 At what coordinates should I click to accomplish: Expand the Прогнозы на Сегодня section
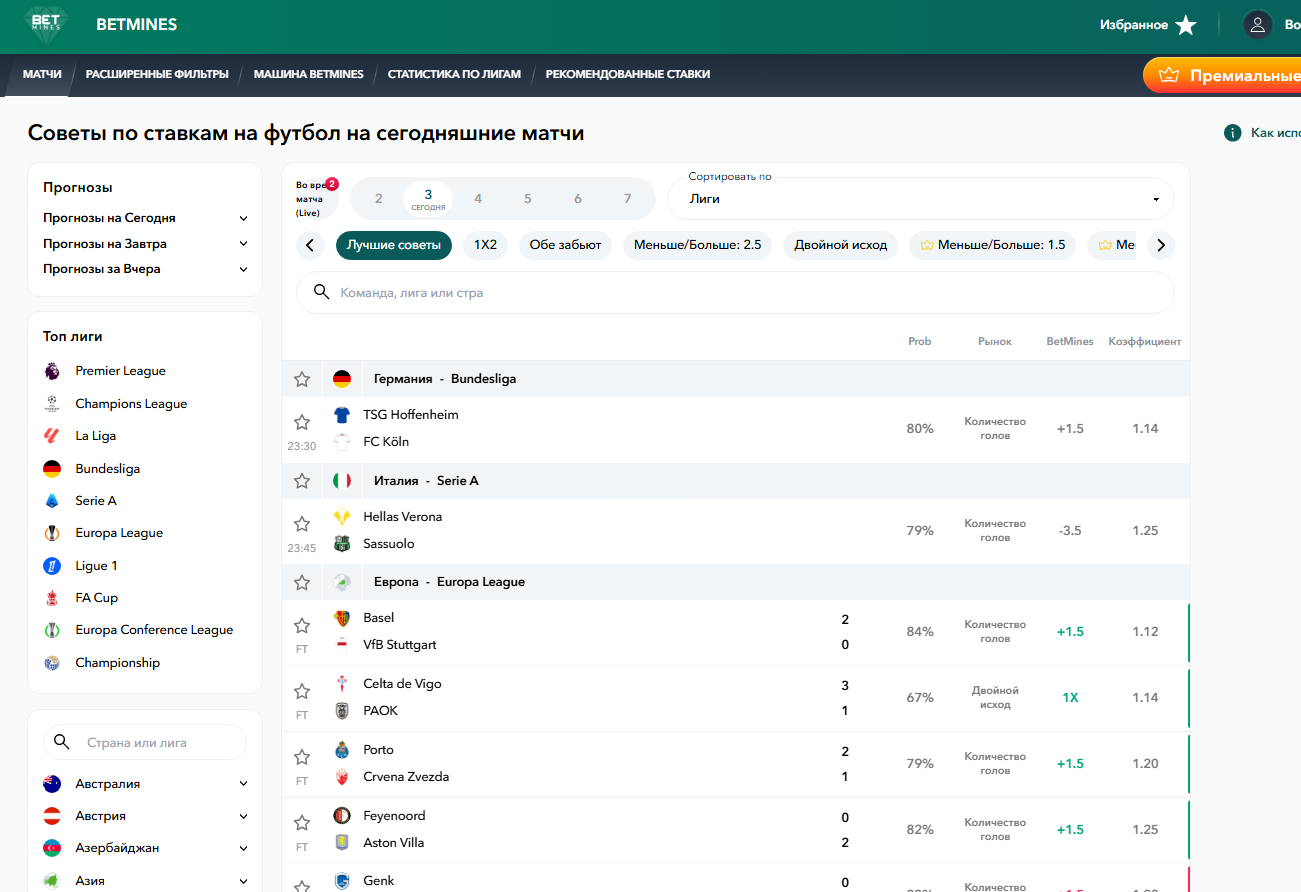click(243, 218)
